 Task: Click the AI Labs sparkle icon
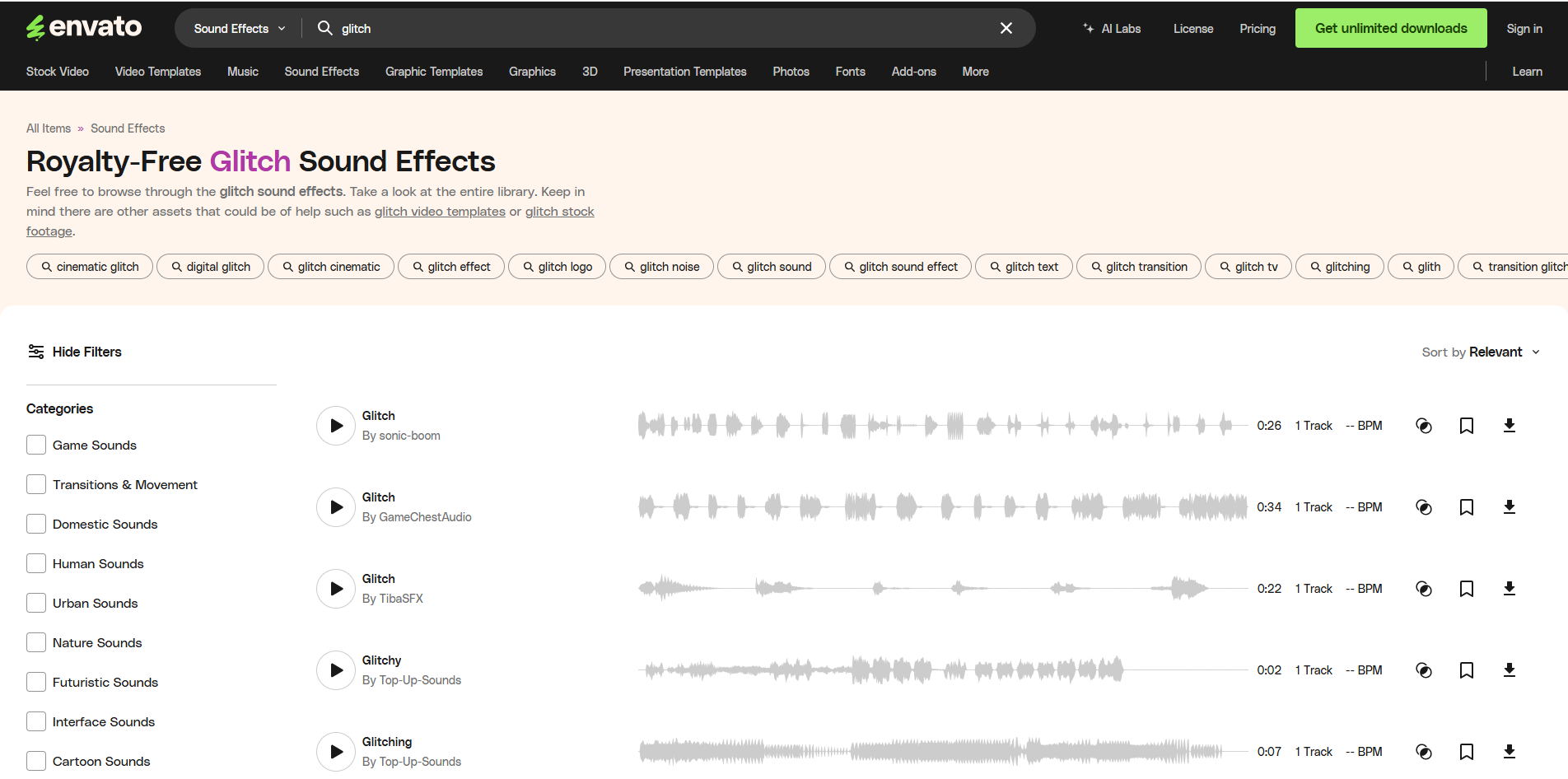(1089, 27)
